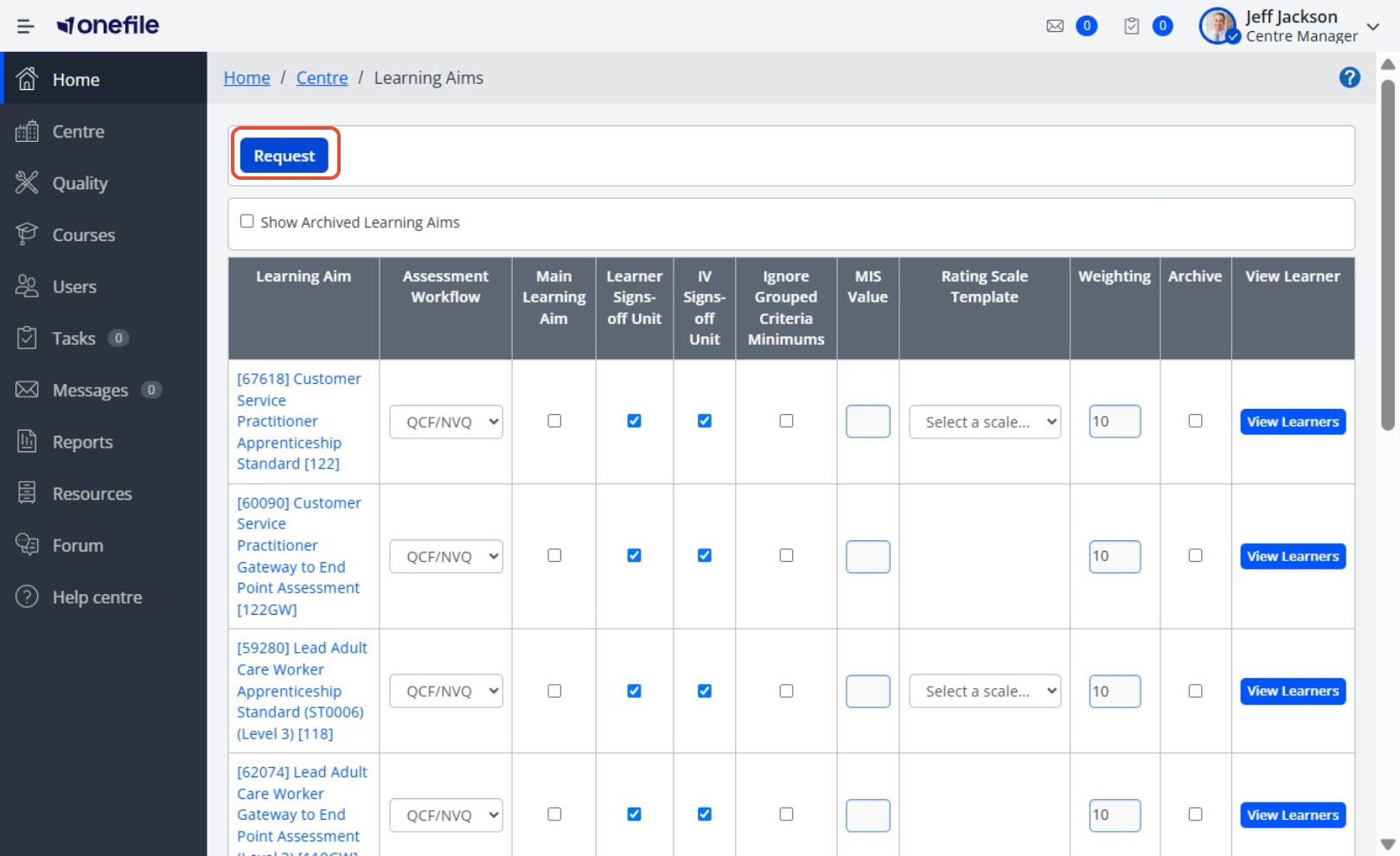Tick Main Learning Aim for aim 67618
The width and height of the screenshot is (1400, 856).
(x=554, y=421)
